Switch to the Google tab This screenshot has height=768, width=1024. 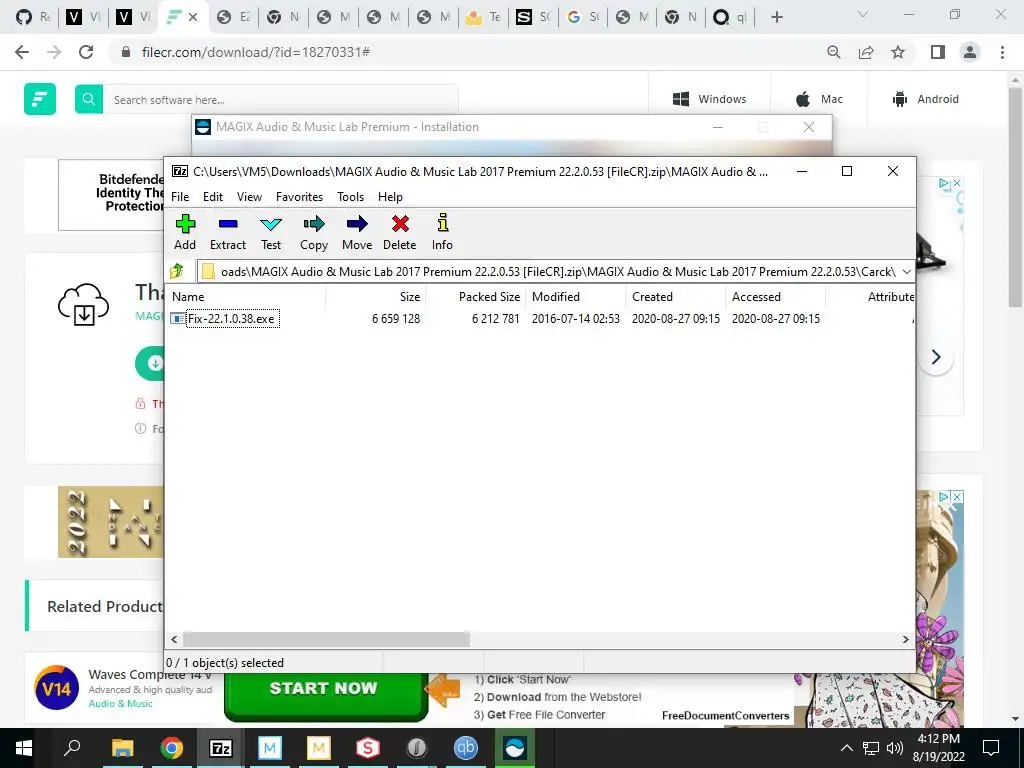(x=583, y=17)
